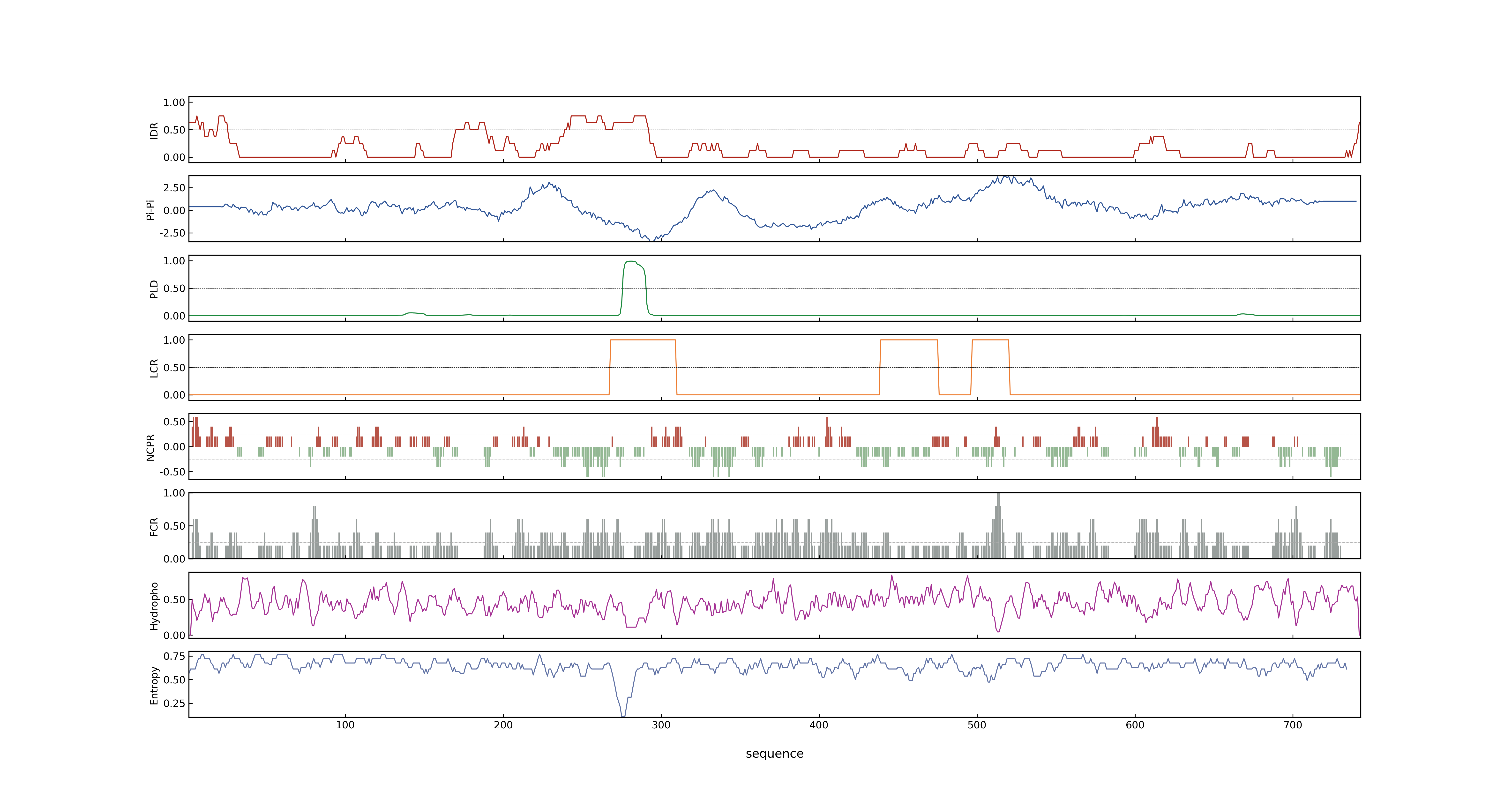Click the IDR y-axis label

tap(154, 130)
